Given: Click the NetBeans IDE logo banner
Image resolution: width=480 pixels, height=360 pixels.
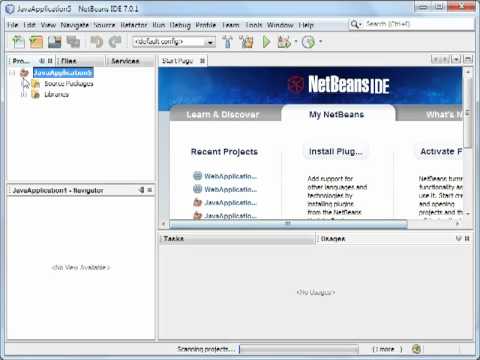Looking at the screenshot, I should (339, 84).
